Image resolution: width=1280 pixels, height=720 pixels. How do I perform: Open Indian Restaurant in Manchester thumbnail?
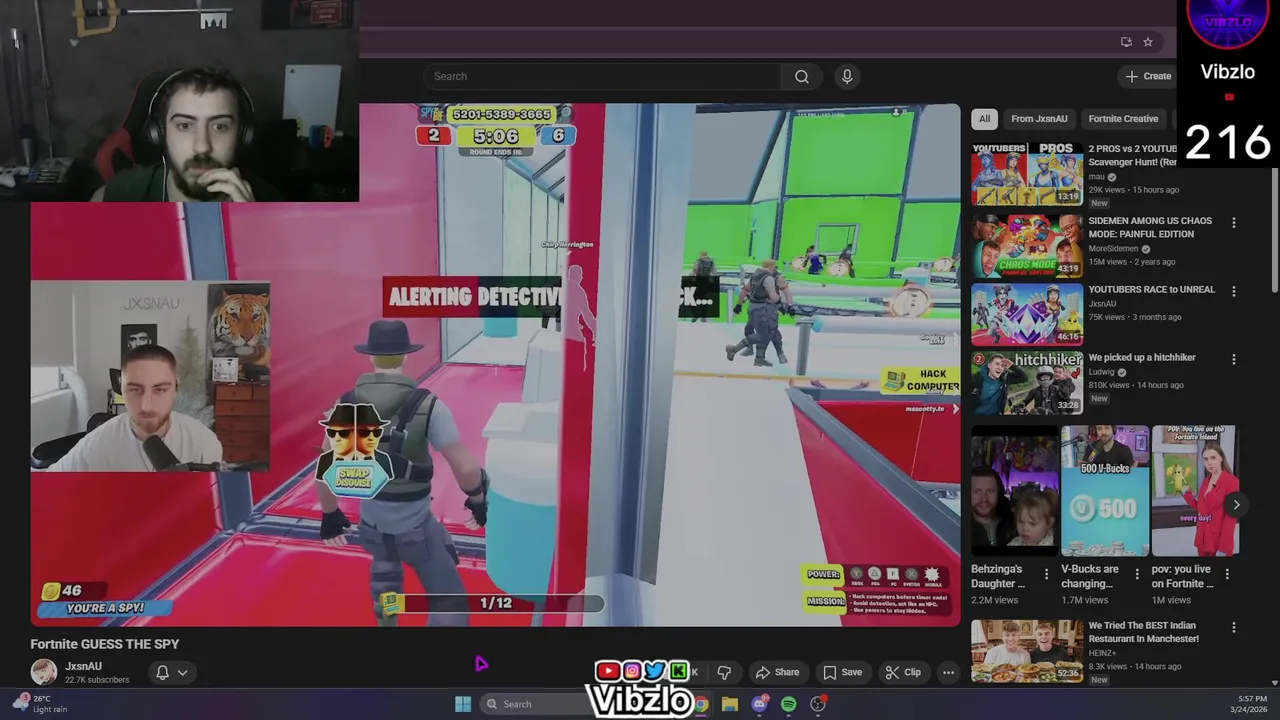[1027, 650]
